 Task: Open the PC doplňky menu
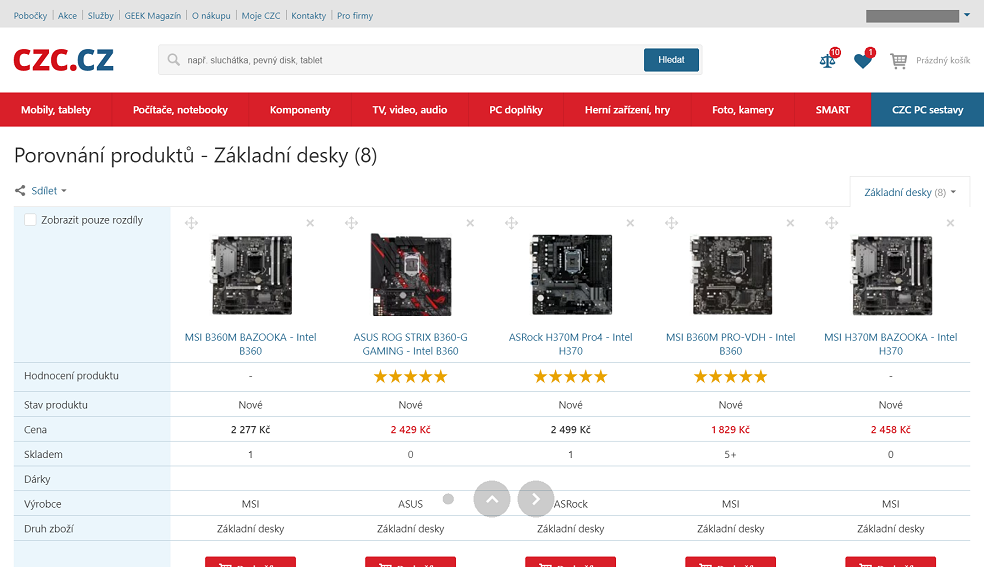pyautogui.click(x=516, y=110)
